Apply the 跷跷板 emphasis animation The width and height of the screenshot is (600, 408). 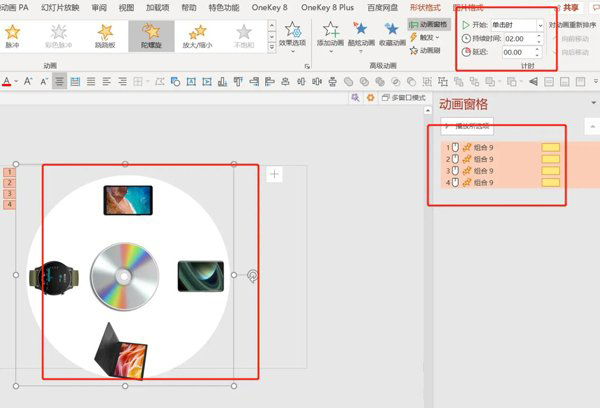click(x=105, y=36)
